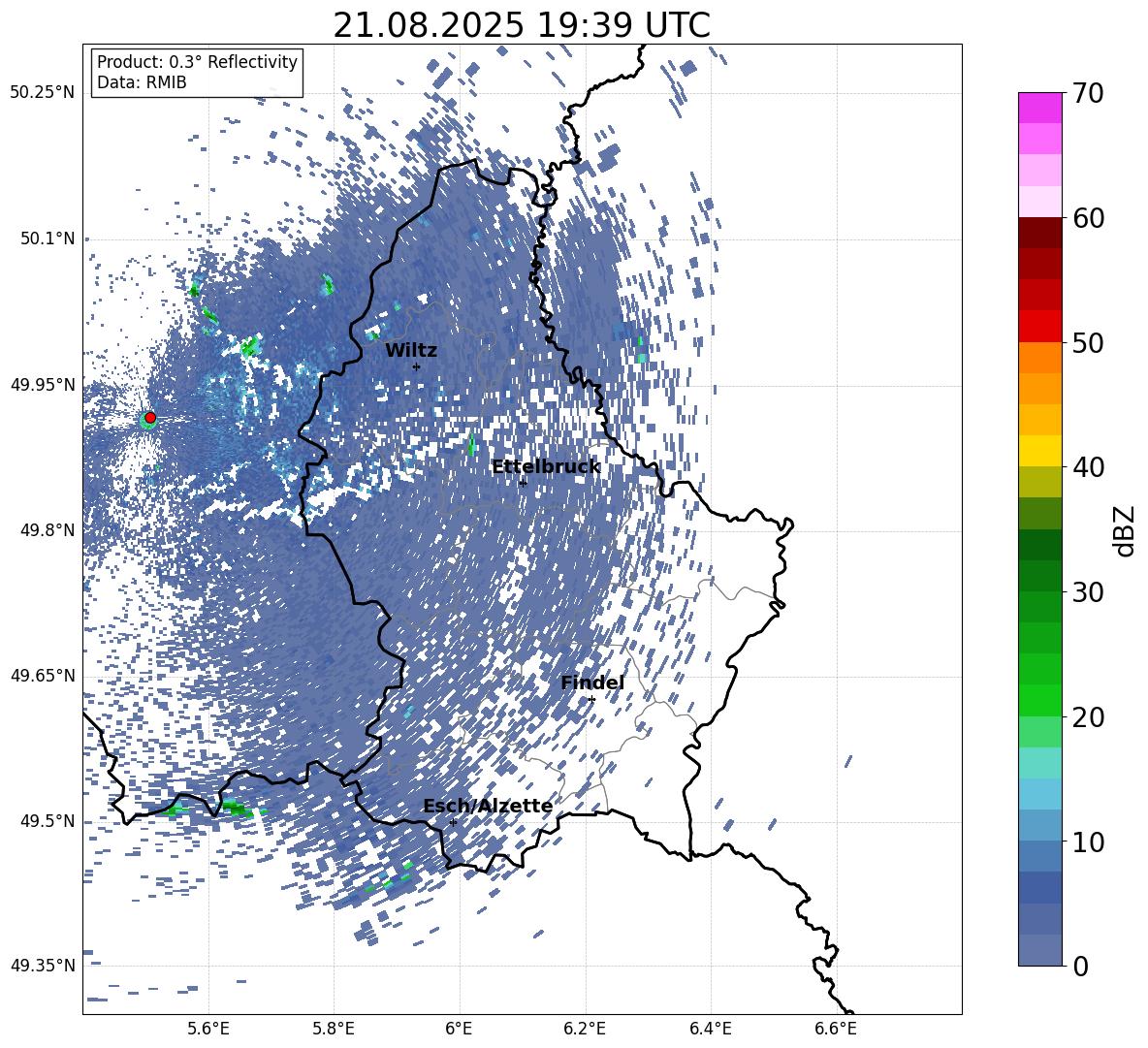
Task: Click the dBZ colorbar axis label
Action: click(1126, 530)
